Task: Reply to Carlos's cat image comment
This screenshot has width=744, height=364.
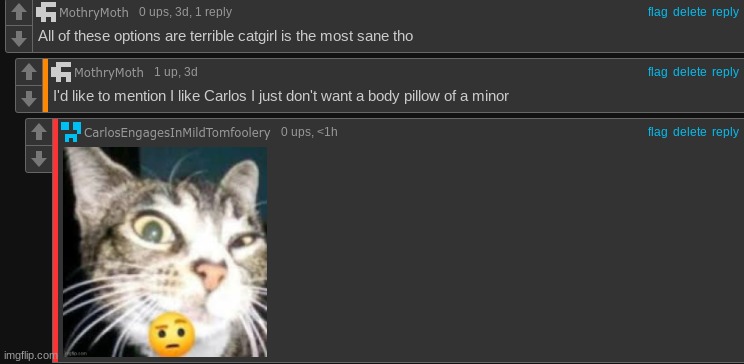Action: (725, 132)
